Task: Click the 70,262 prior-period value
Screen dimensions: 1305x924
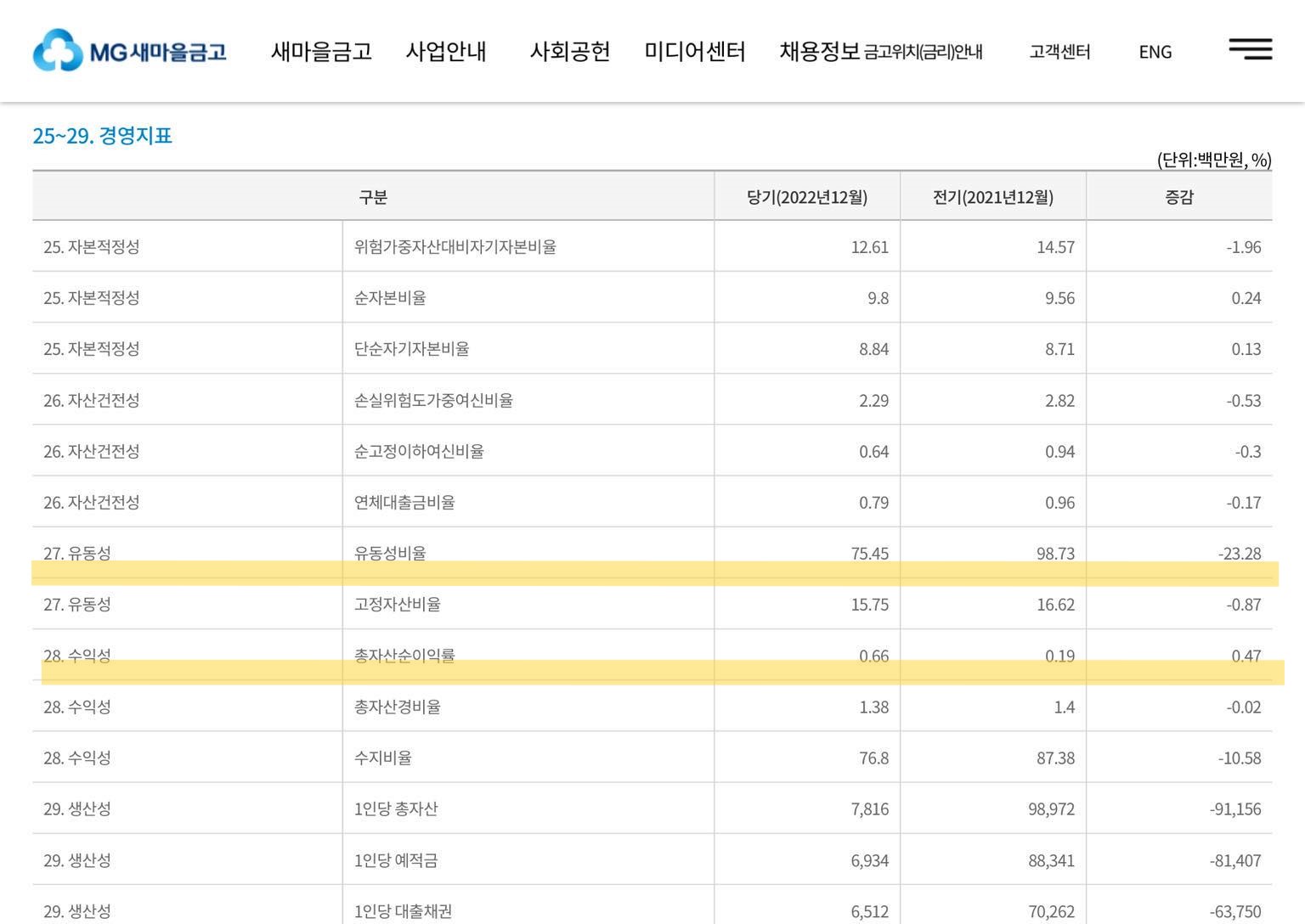Action: 1052,912
